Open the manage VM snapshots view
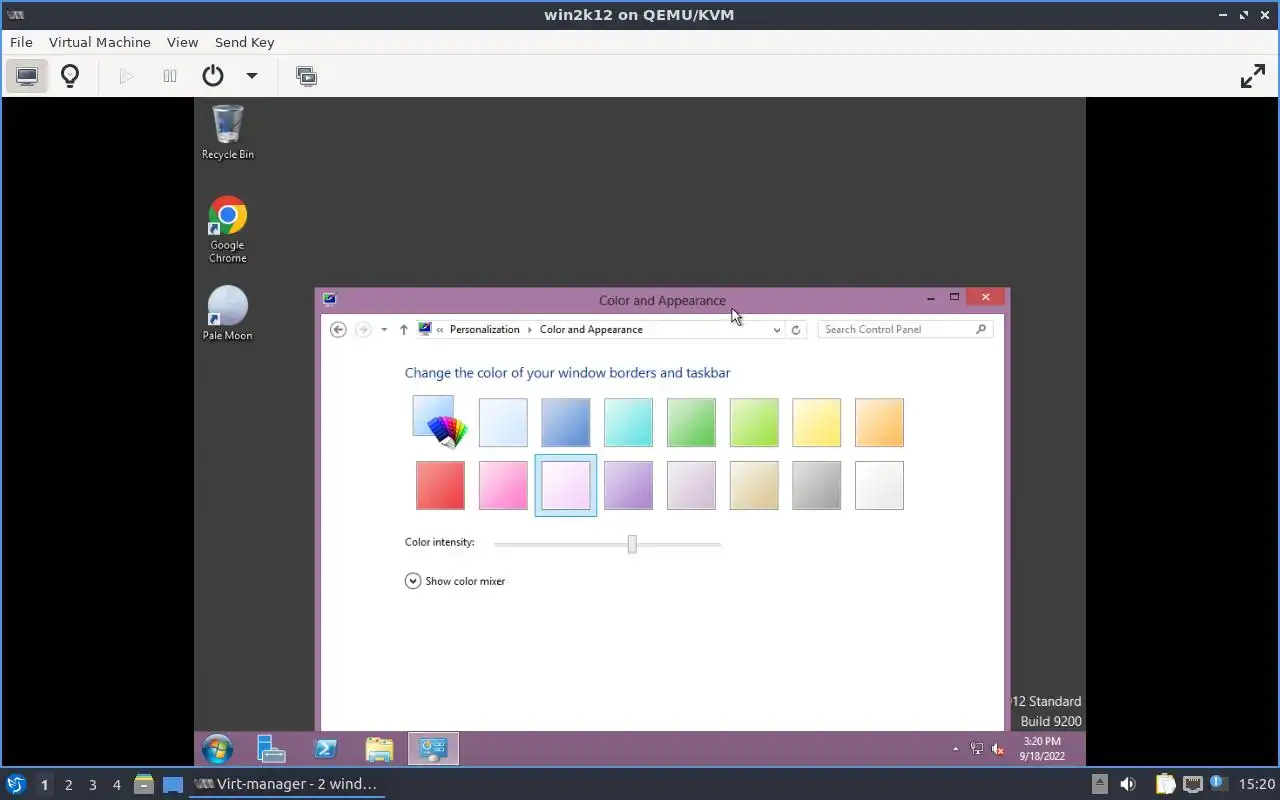Viewport: 1280px width, 800px height. tap(307, 76)
